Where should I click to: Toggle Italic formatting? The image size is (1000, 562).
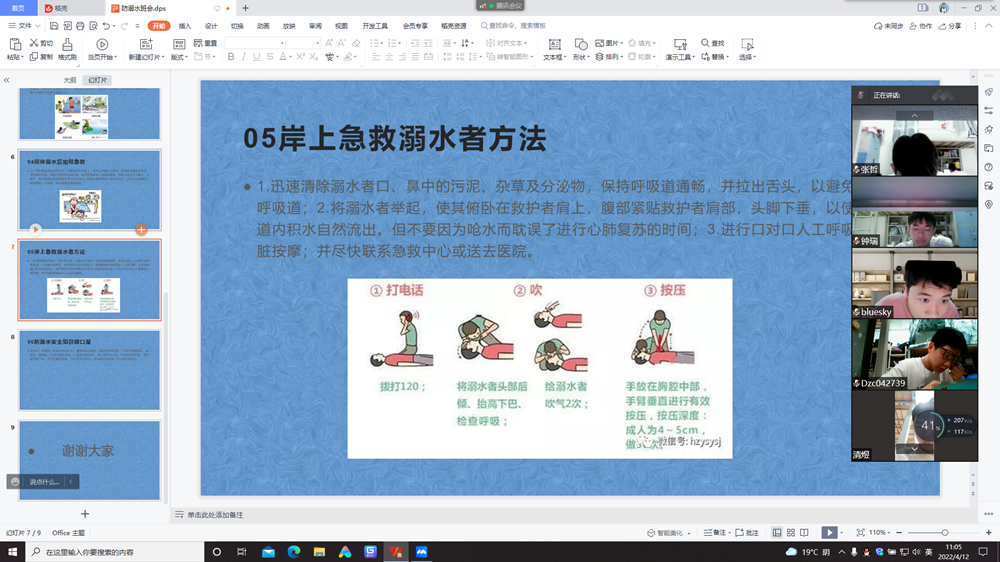tap(244, 57)
